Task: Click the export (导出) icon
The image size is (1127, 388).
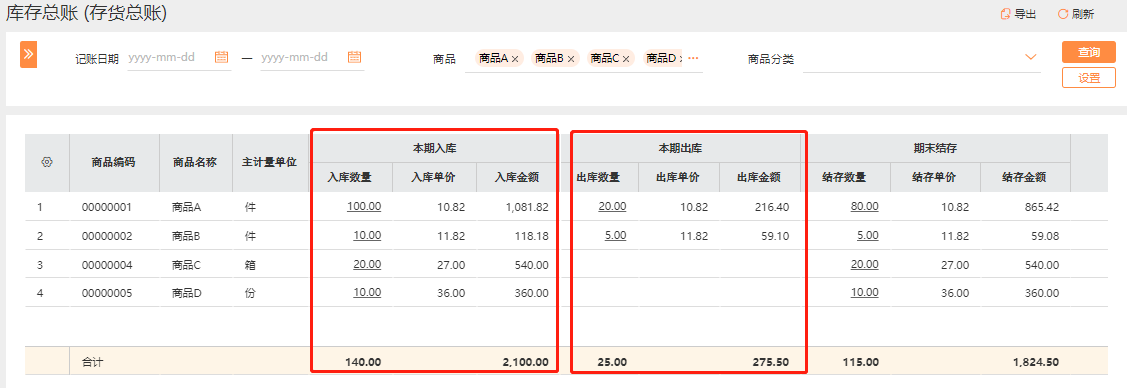Action: 1006,14
